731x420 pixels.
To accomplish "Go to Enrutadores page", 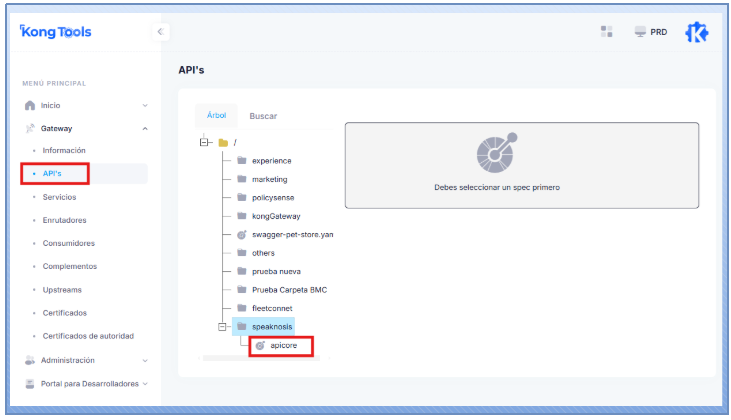I will pyautogui.click(x=64, y=220).
